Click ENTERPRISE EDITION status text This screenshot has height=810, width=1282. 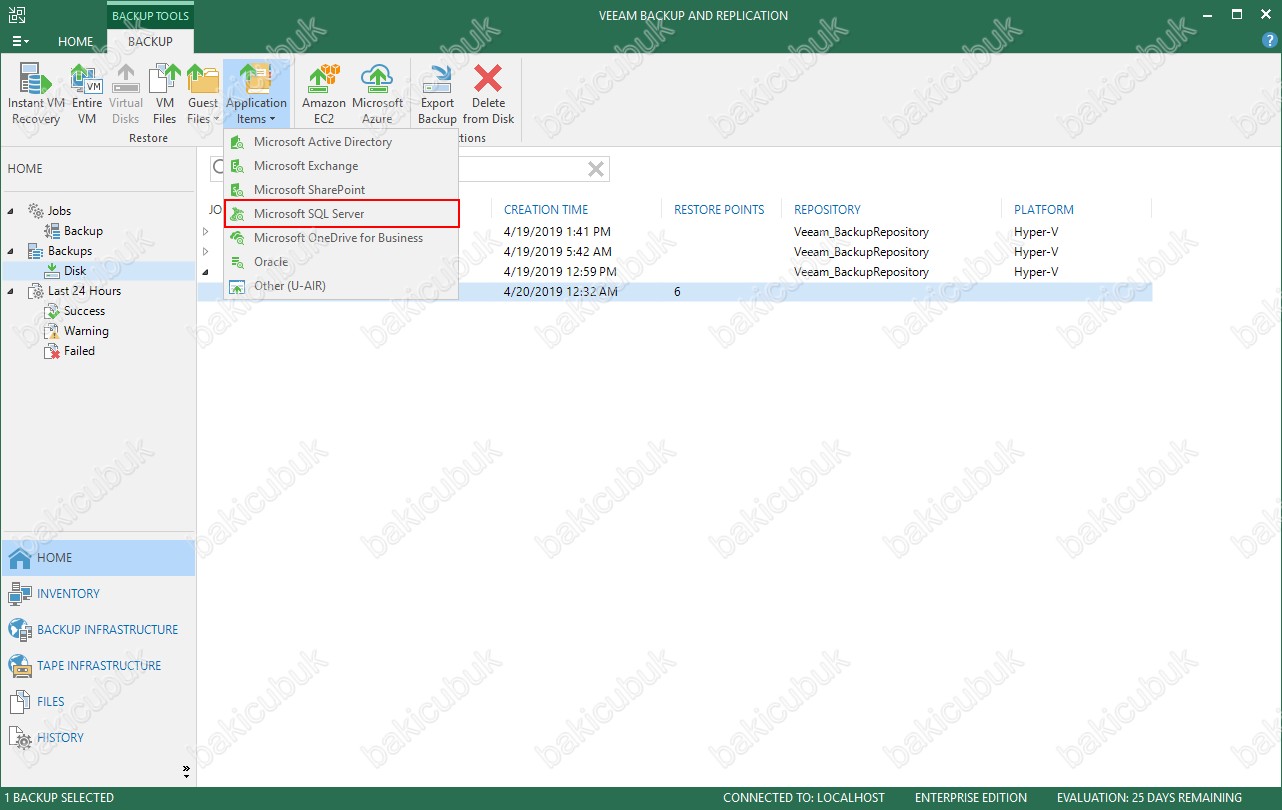pyautogui.click(x=971, y=798)
